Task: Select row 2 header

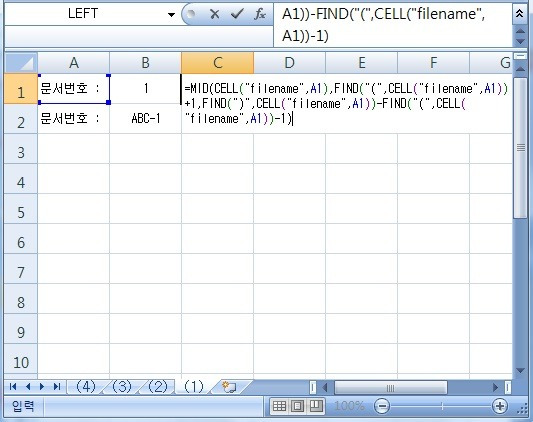Action: [x=21, y=119]
